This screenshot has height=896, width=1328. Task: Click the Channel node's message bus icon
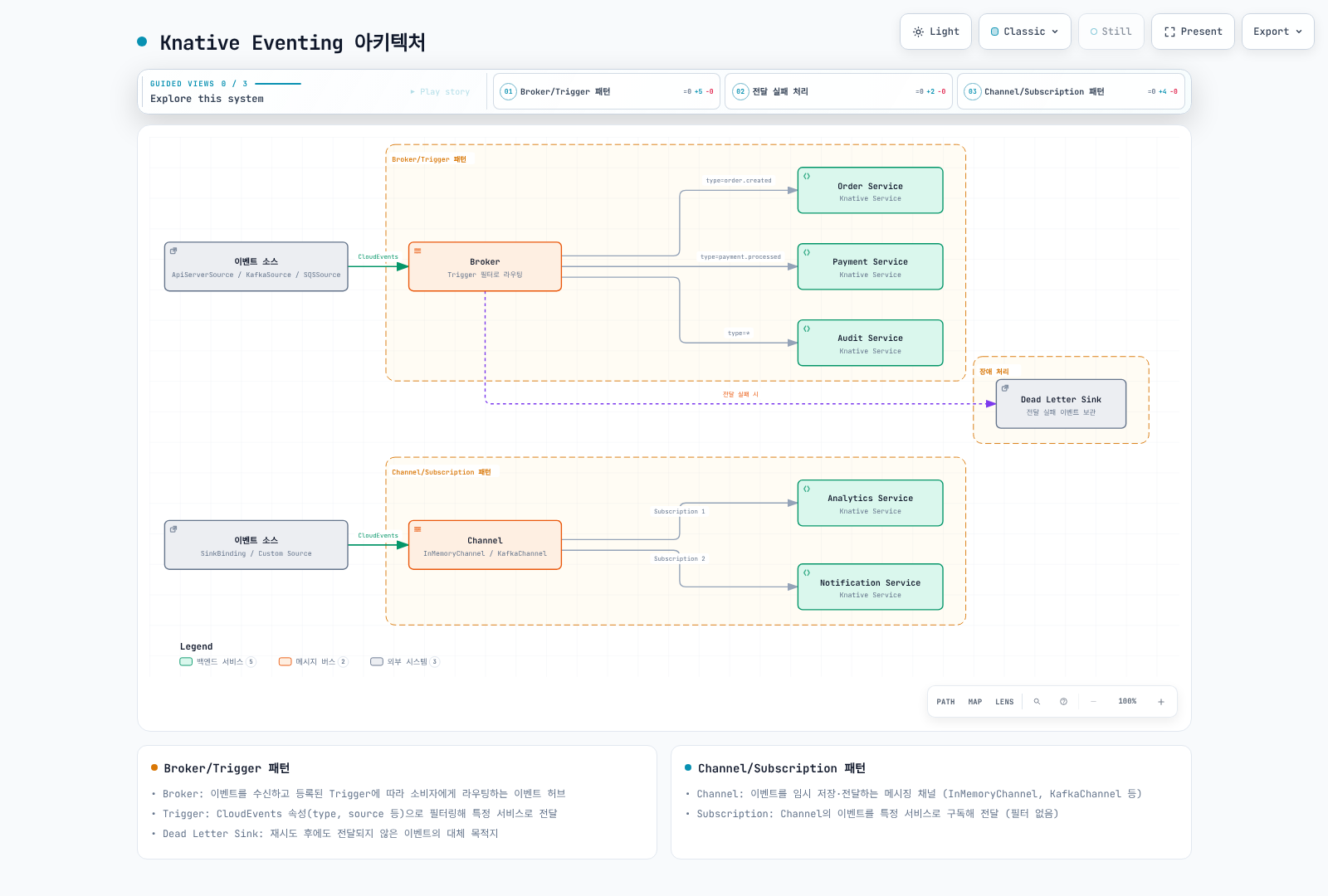(417, 529)
